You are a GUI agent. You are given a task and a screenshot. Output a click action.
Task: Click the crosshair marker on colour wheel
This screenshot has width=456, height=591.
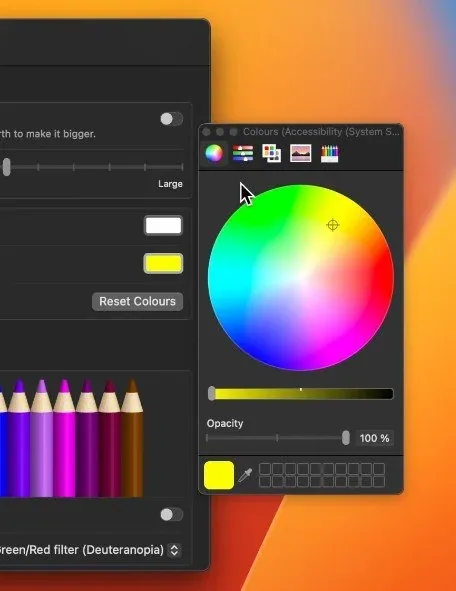point(333,225)
